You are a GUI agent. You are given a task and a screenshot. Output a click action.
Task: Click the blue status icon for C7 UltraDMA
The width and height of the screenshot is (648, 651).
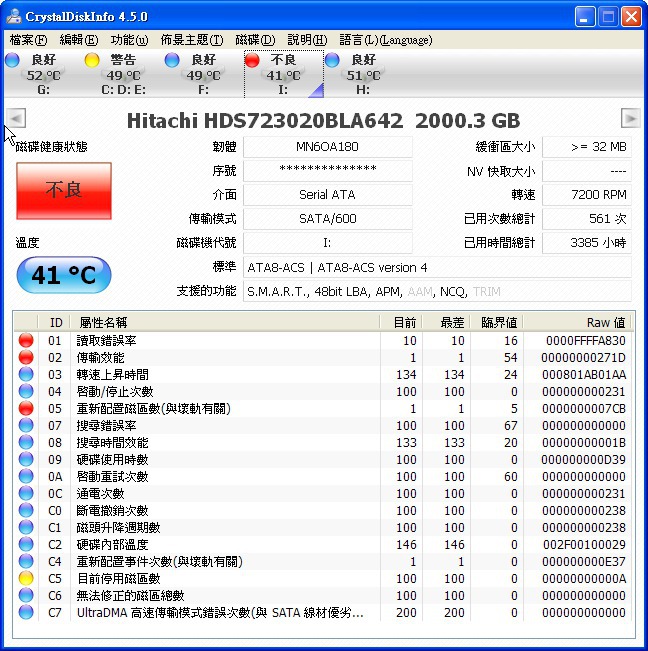coord(26,612)
